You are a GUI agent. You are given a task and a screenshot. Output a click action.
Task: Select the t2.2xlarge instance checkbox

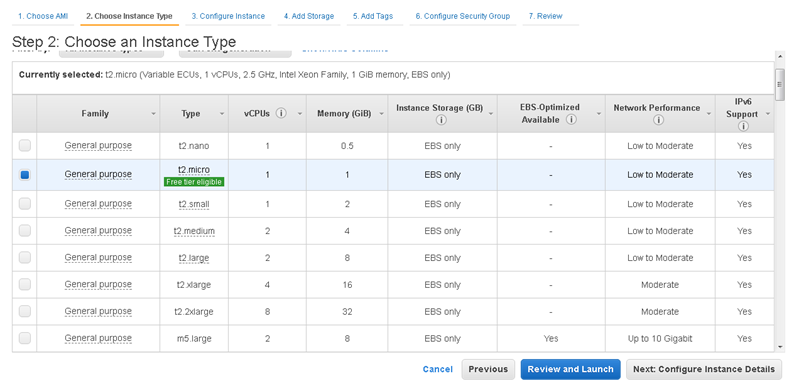24,311
